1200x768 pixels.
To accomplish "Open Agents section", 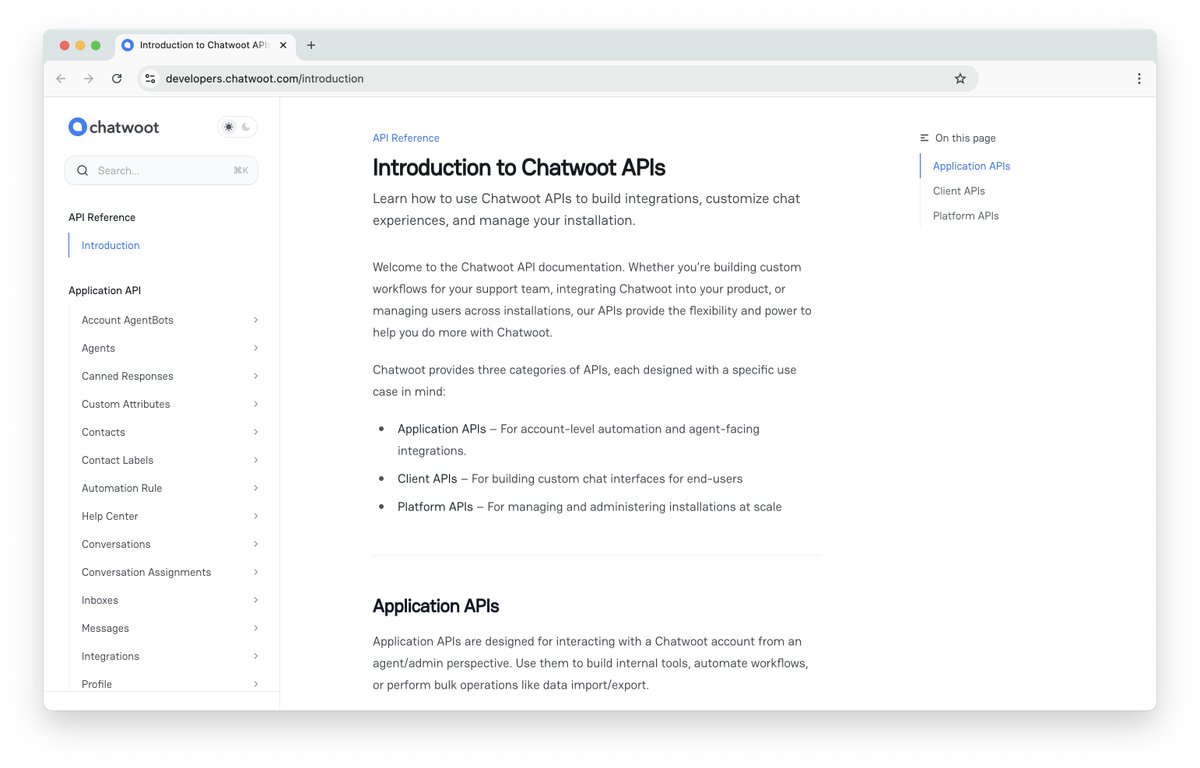I will [98, 348].
